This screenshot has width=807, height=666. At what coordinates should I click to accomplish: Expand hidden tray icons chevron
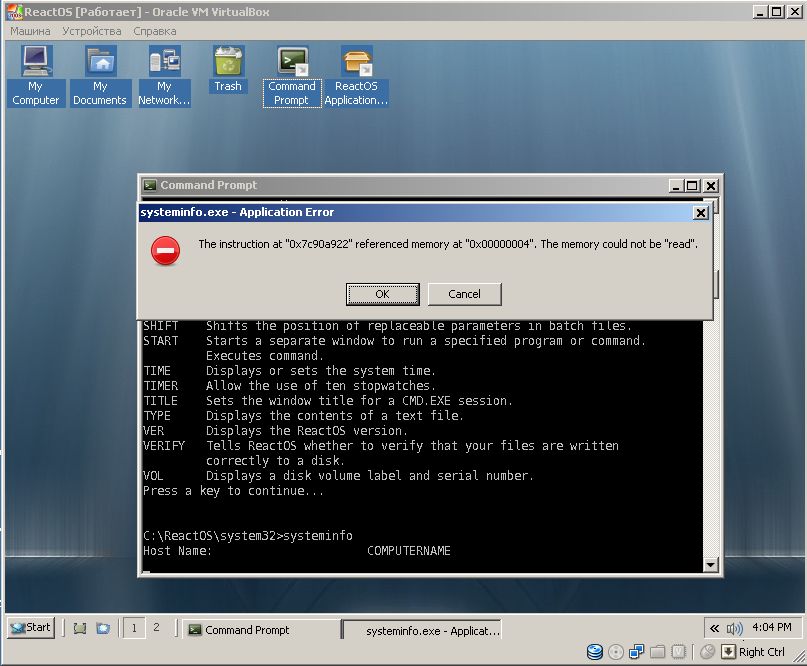pyautogui.click(x=714, y=628)
